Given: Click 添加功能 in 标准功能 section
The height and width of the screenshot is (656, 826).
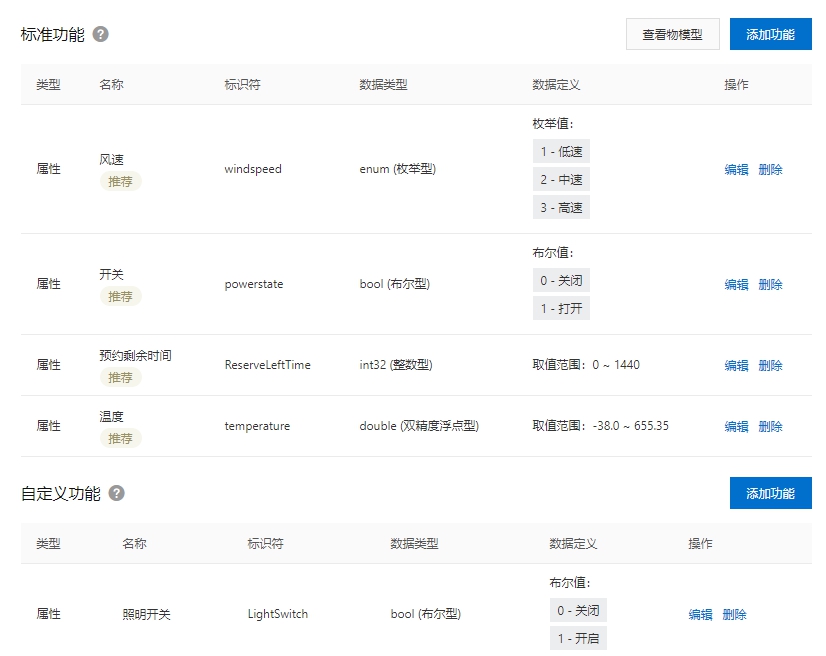Looking at the screenshot, I should coord(771,34).
